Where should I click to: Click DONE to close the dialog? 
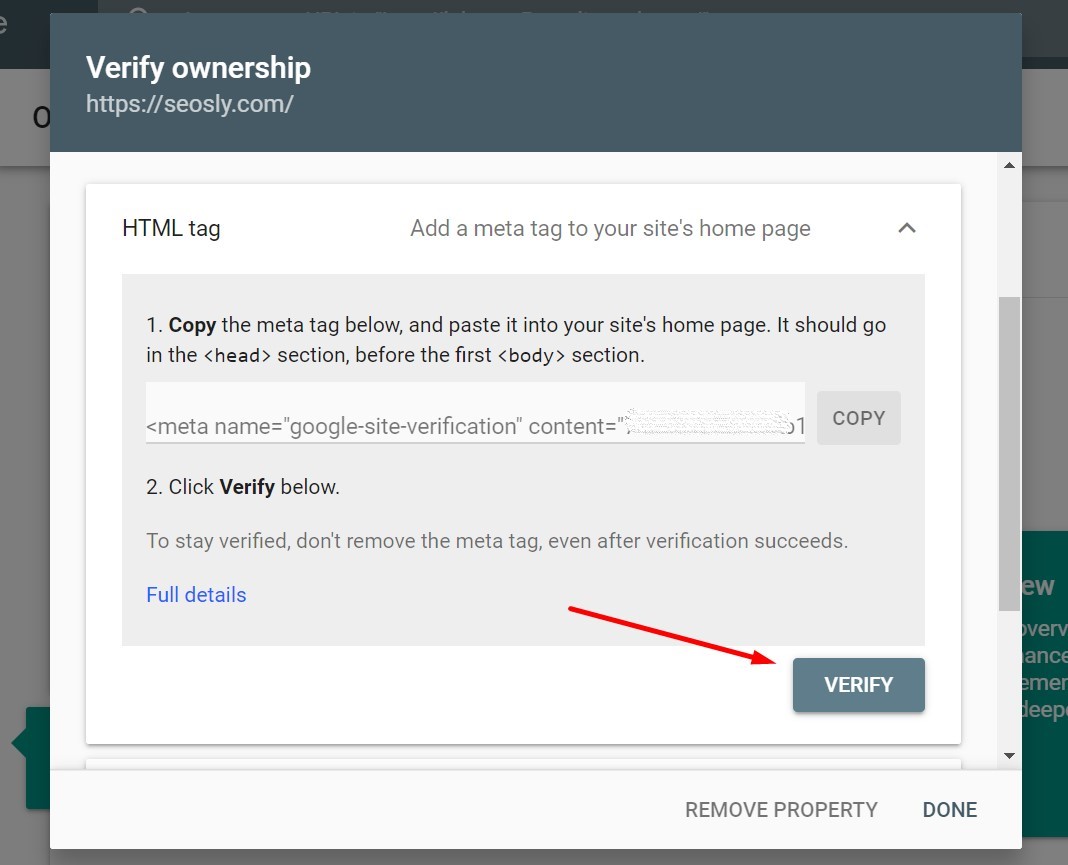948,810
